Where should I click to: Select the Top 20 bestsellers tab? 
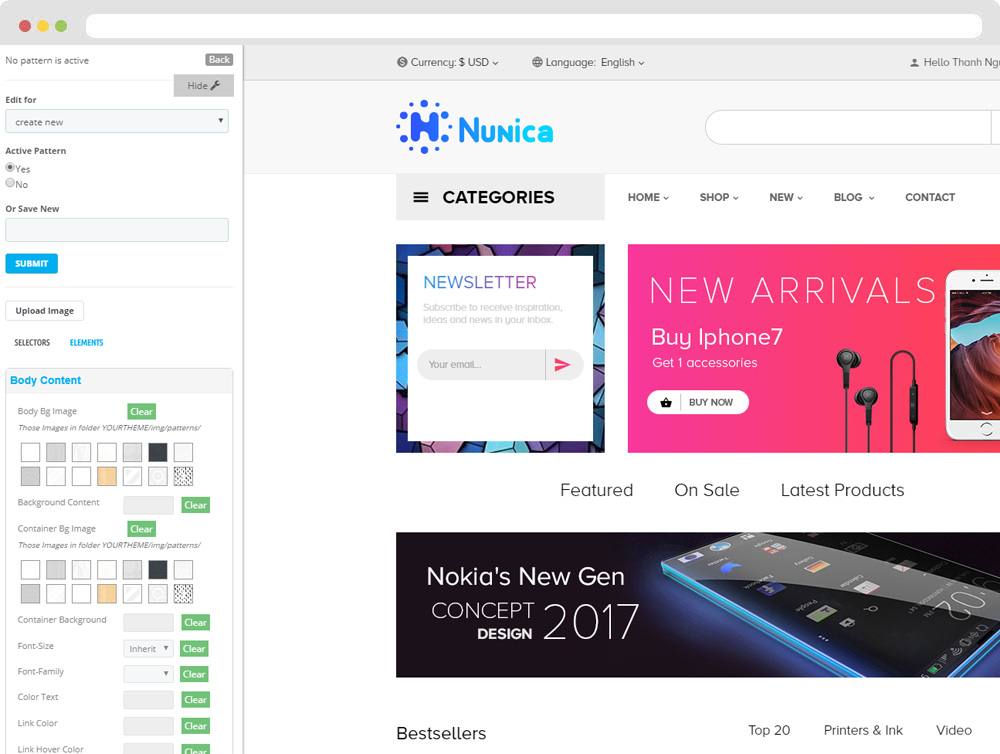tap(769, 730)
